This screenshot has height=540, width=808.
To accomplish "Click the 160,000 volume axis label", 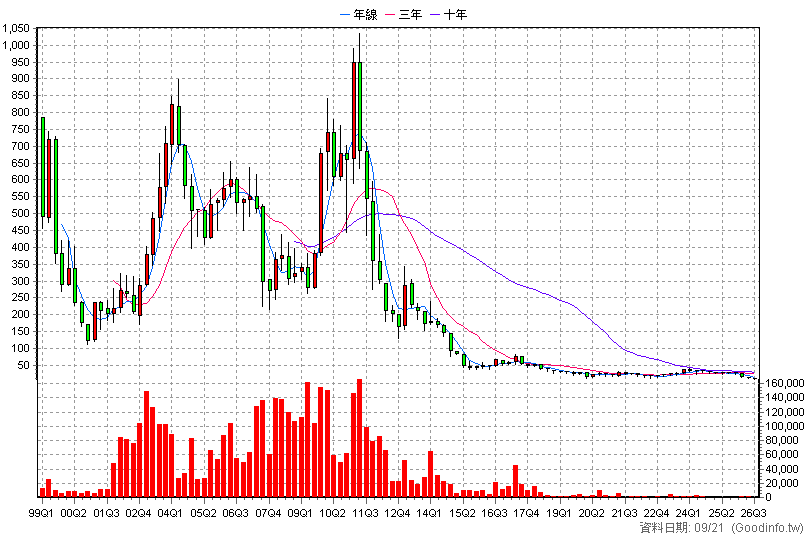I will coord(785,383).
